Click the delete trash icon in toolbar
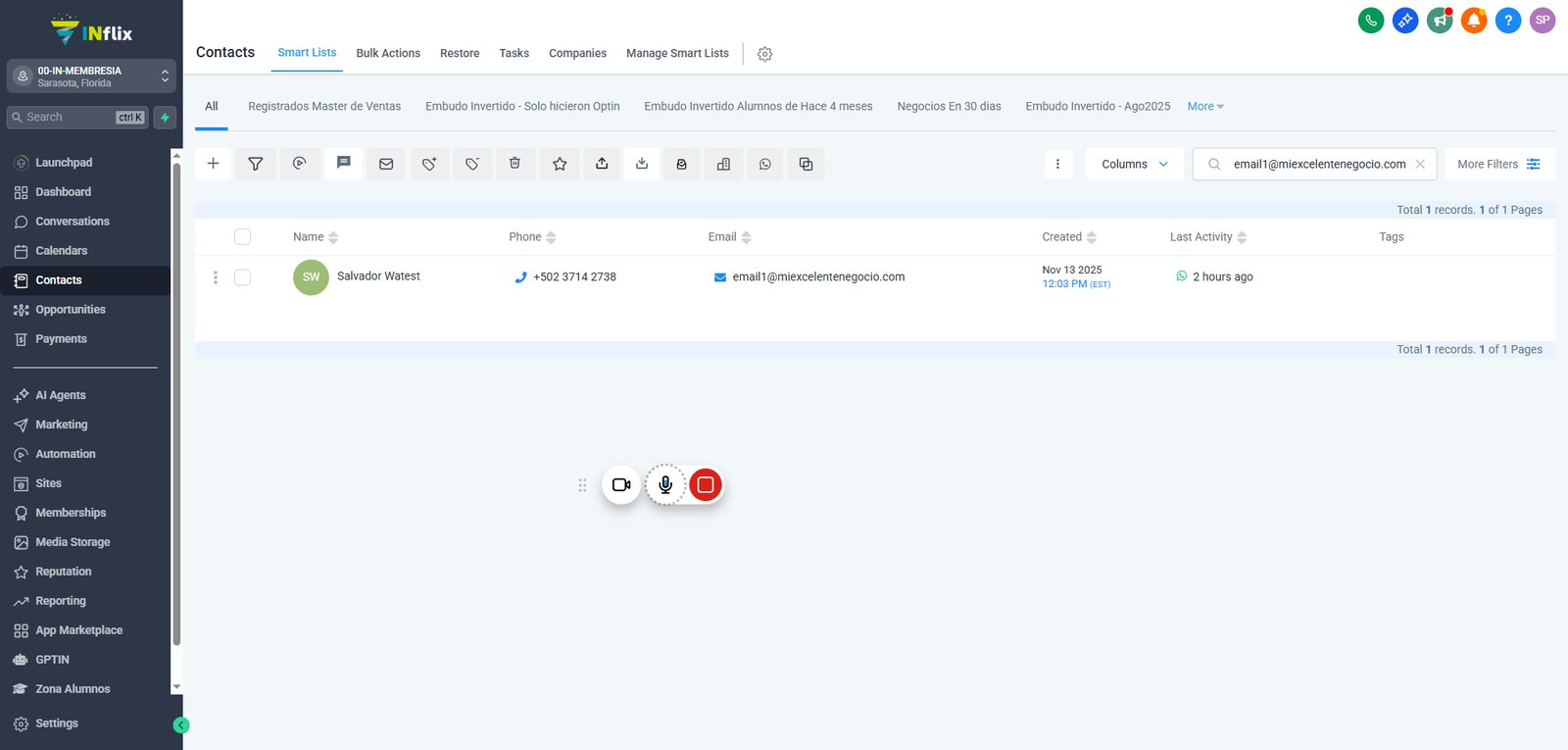This screenshot has height=750, width=1568. (515, 164)
